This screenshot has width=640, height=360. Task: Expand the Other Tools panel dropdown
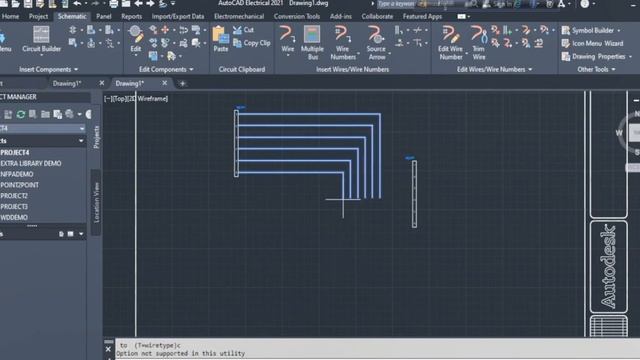[613, 70]
